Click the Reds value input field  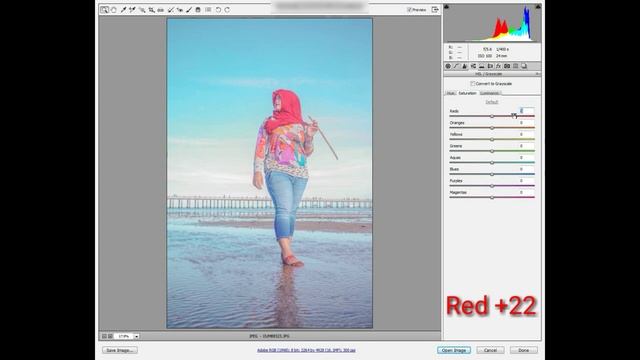[x=527, y=111]
